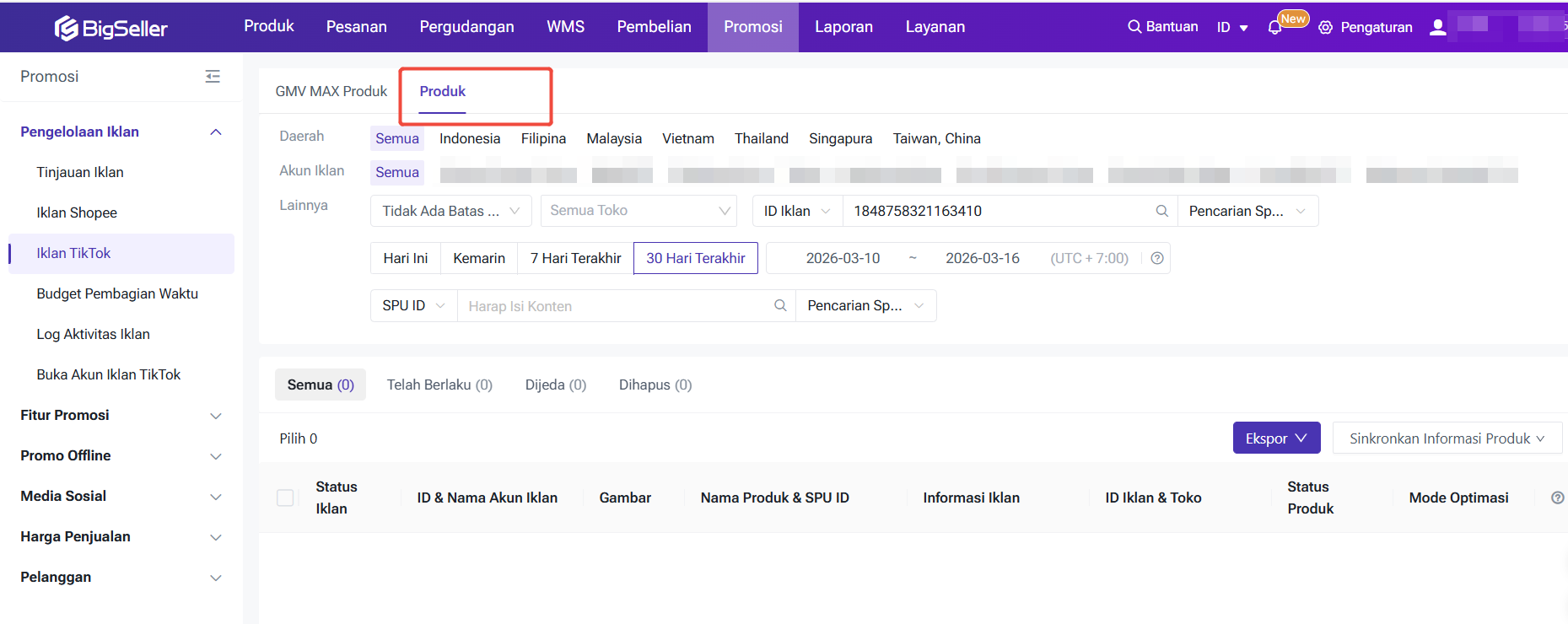1568x624 pixels.
Task: Open the Semua Toko dropdown
Action: [639, 211]
